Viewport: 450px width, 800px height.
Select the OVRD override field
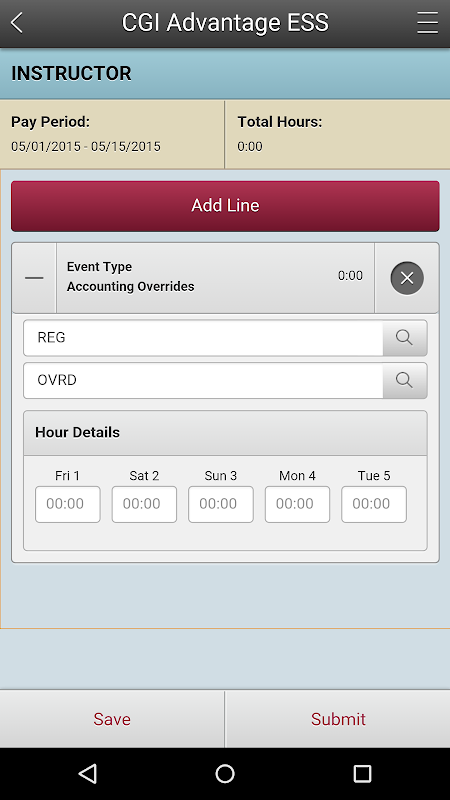[x=203, y=380]
